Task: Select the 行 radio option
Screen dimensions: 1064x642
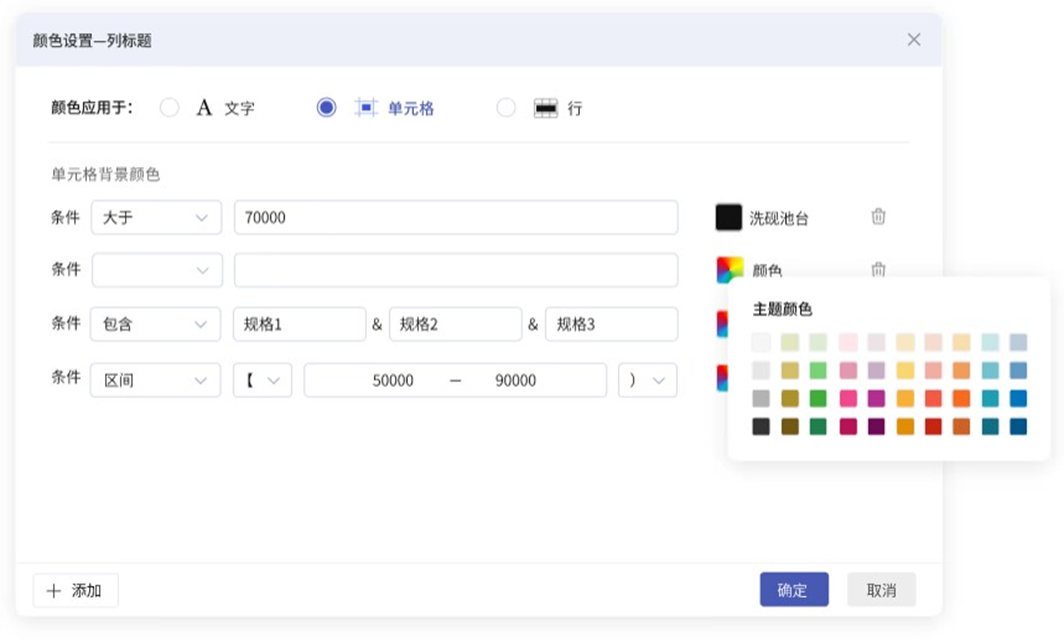Action: pos(506,106)
